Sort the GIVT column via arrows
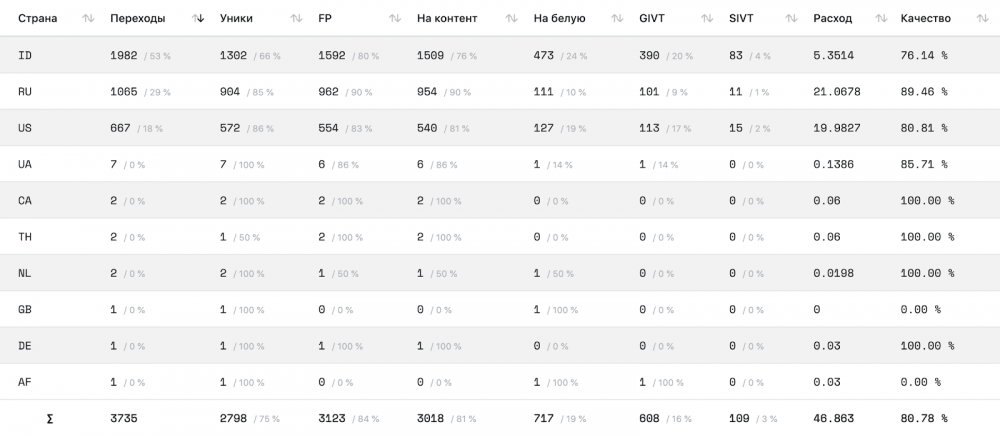The width and height of the screenshot is (1000, 437). pos(707,19)
